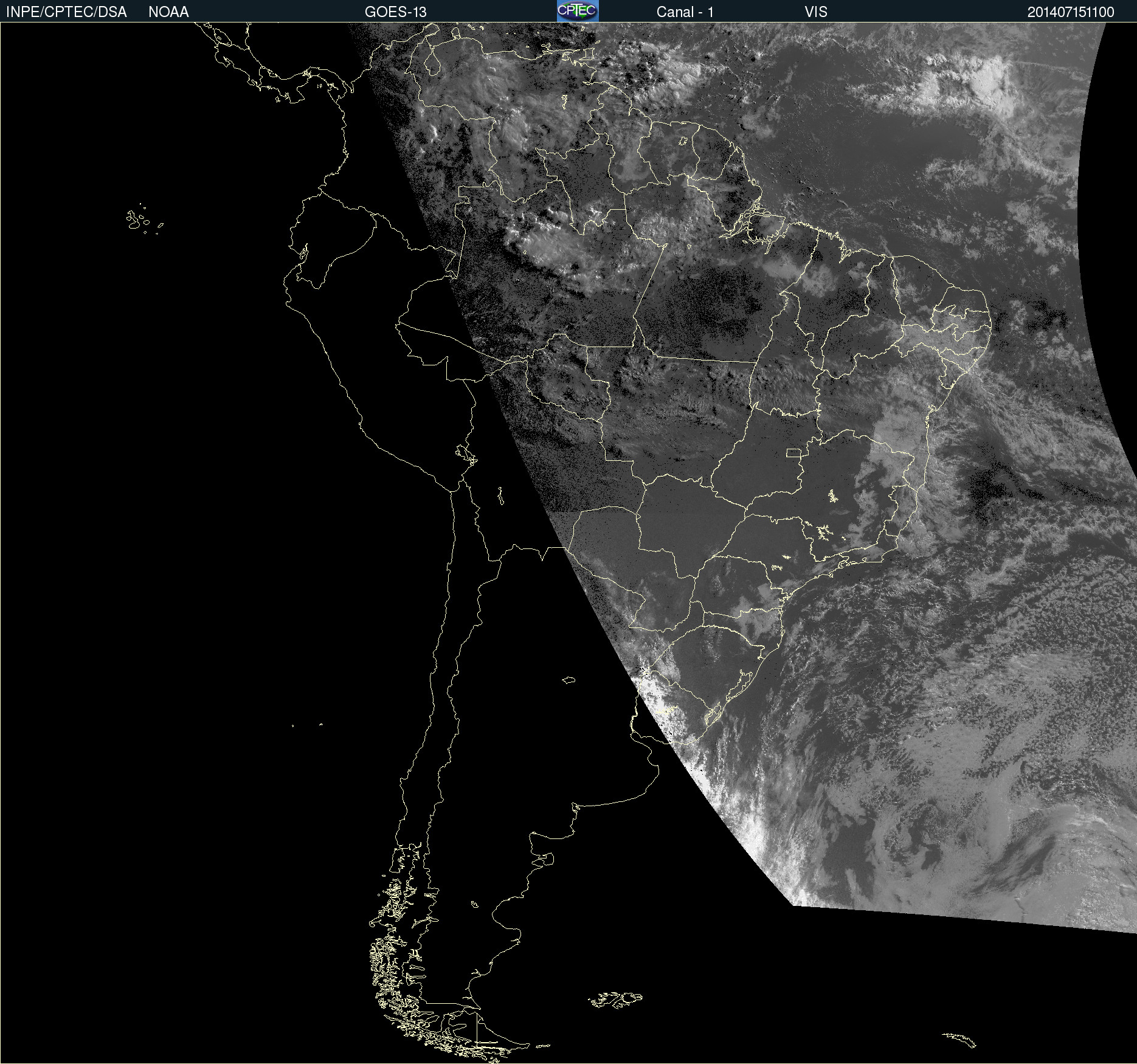1137x1064 pixels.
Task: Click the INPE/CPTEC/DSA header label
Action: 66,12
